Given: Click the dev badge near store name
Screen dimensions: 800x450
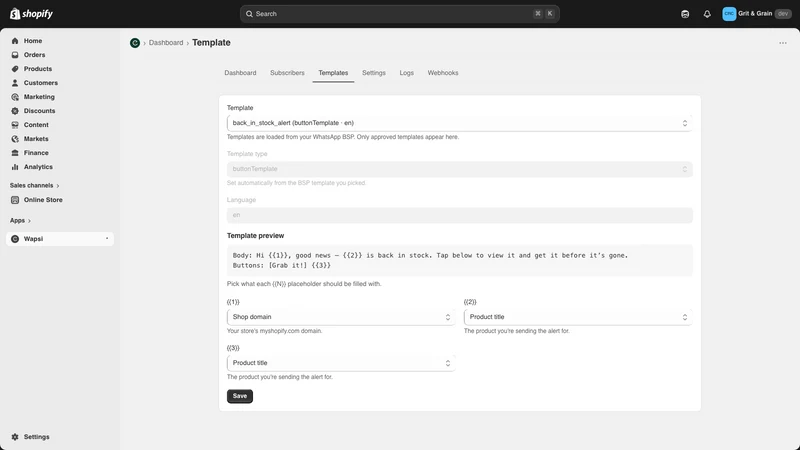Looking at the screenshot, I should (x=783, y=14).
